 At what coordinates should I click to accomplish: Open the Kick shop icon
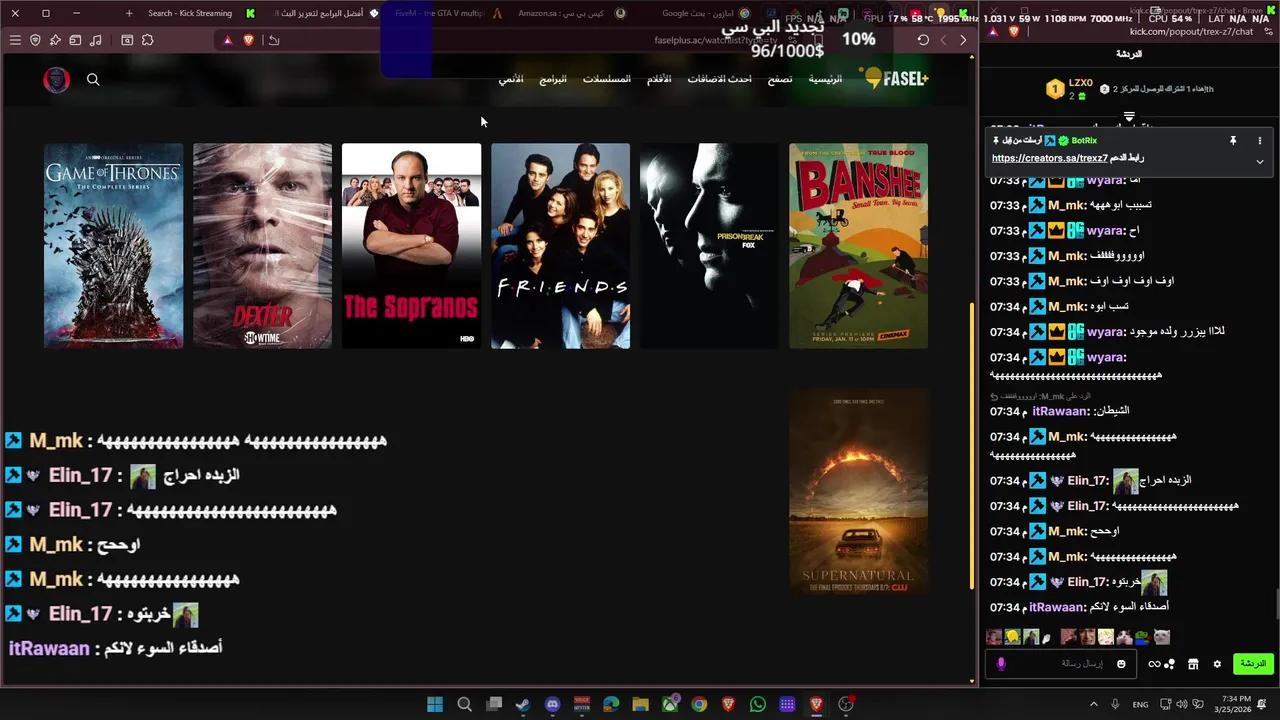pos(1193,664)
